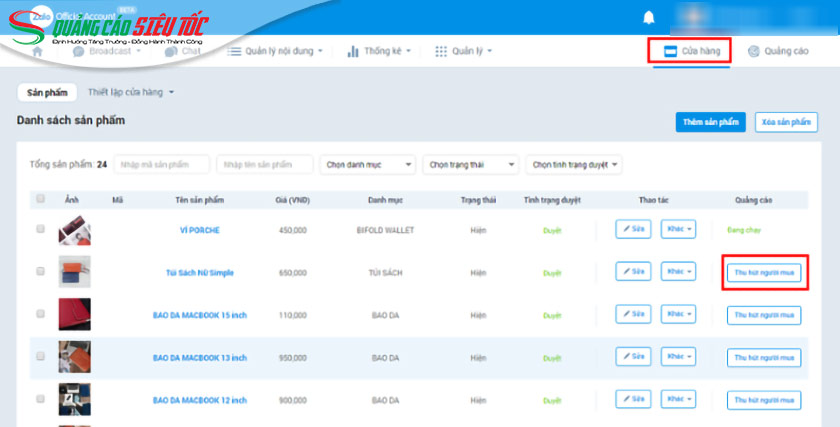
Task: Expand Khác dropdown for Túi Sách Nữ Simple
Action: (x=678, y=271)
